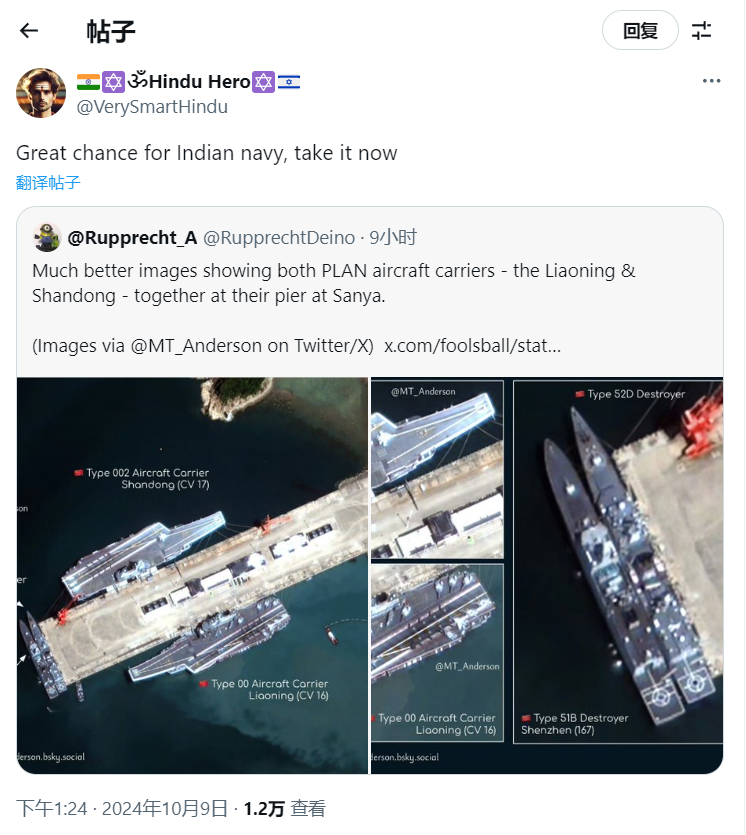
Task: Click the India flag emoji in display name
Action: (x=87, y=81)
